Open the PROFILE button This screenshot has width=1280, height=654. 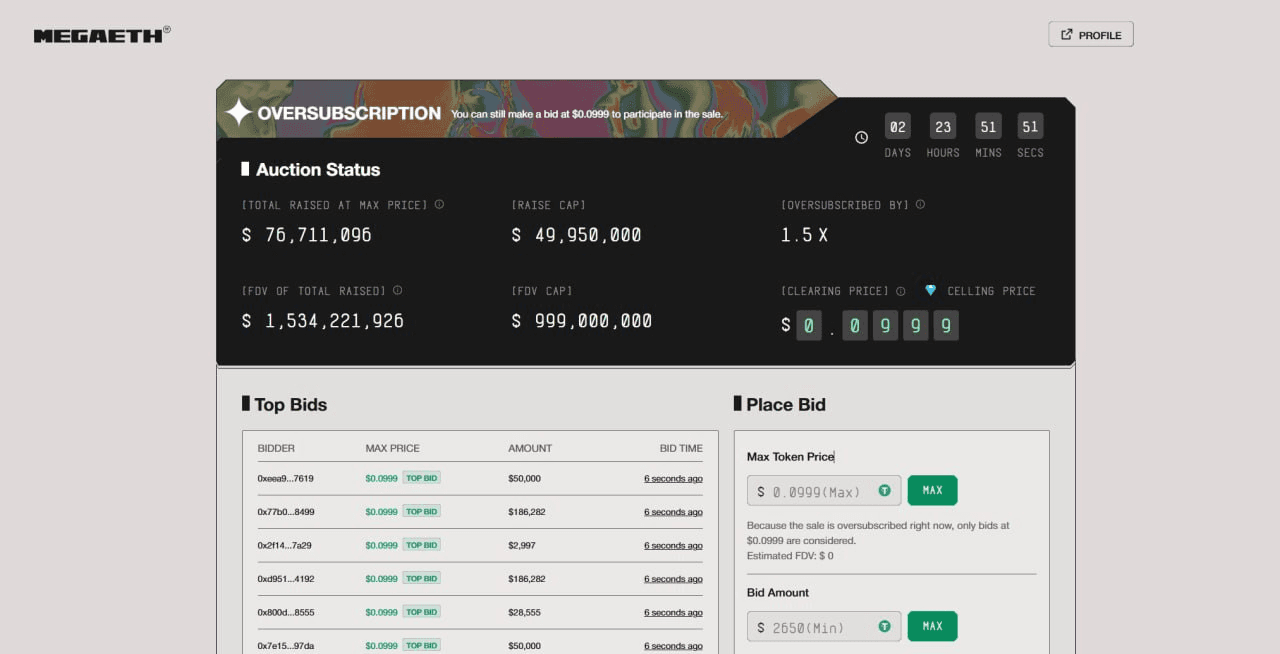(x=1091, y=35)
